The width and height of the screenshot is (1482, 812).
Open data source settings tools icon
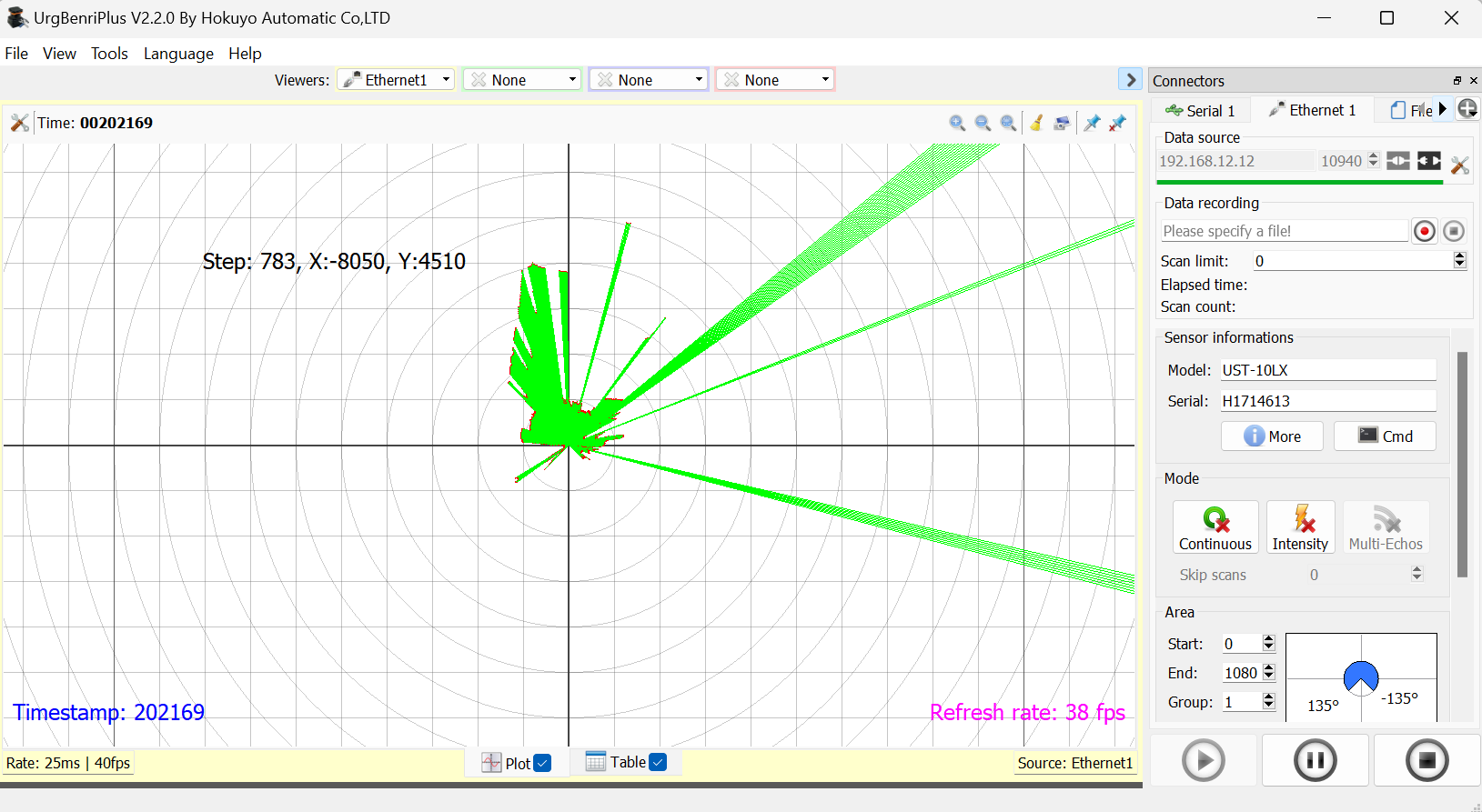(1460, 165)
